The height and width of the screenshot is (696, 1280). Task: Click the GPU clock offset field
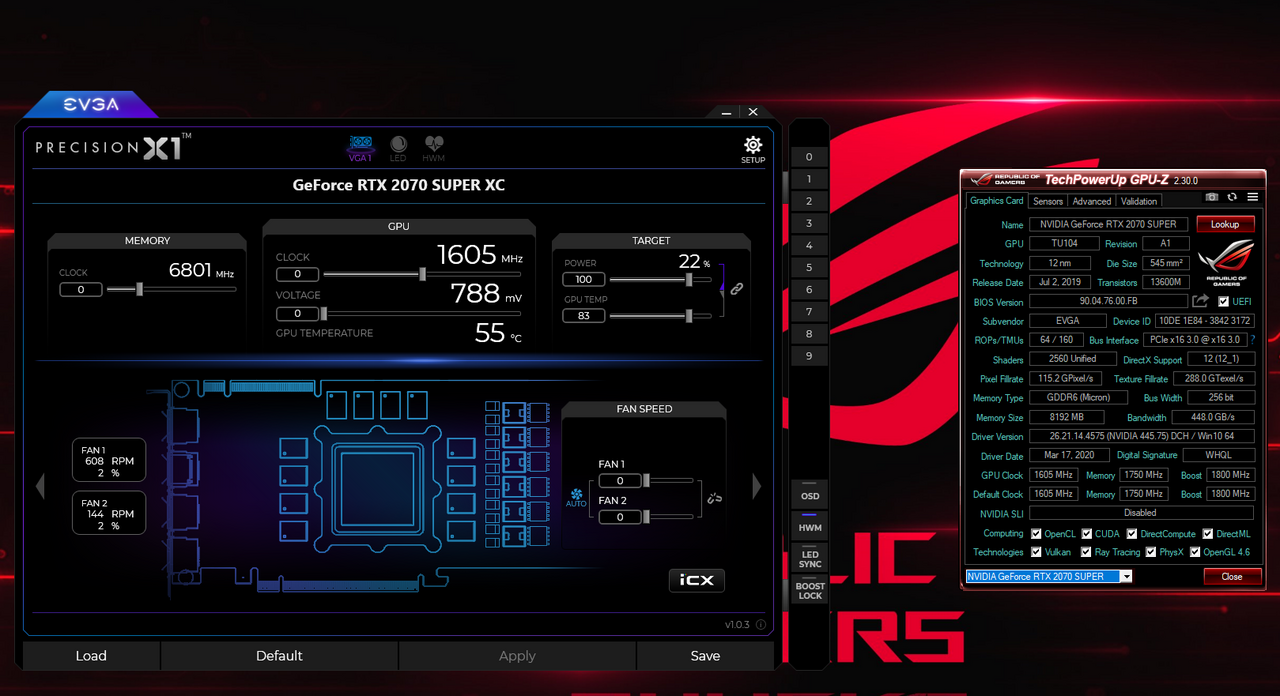click(x=297, y=274)
